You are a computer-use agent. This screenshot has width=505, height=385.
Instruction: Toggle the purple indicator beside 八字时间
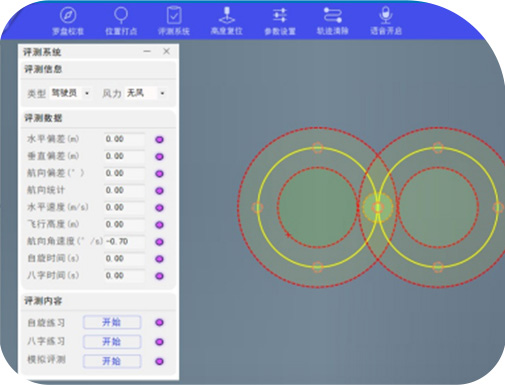[x=160, y=276]
